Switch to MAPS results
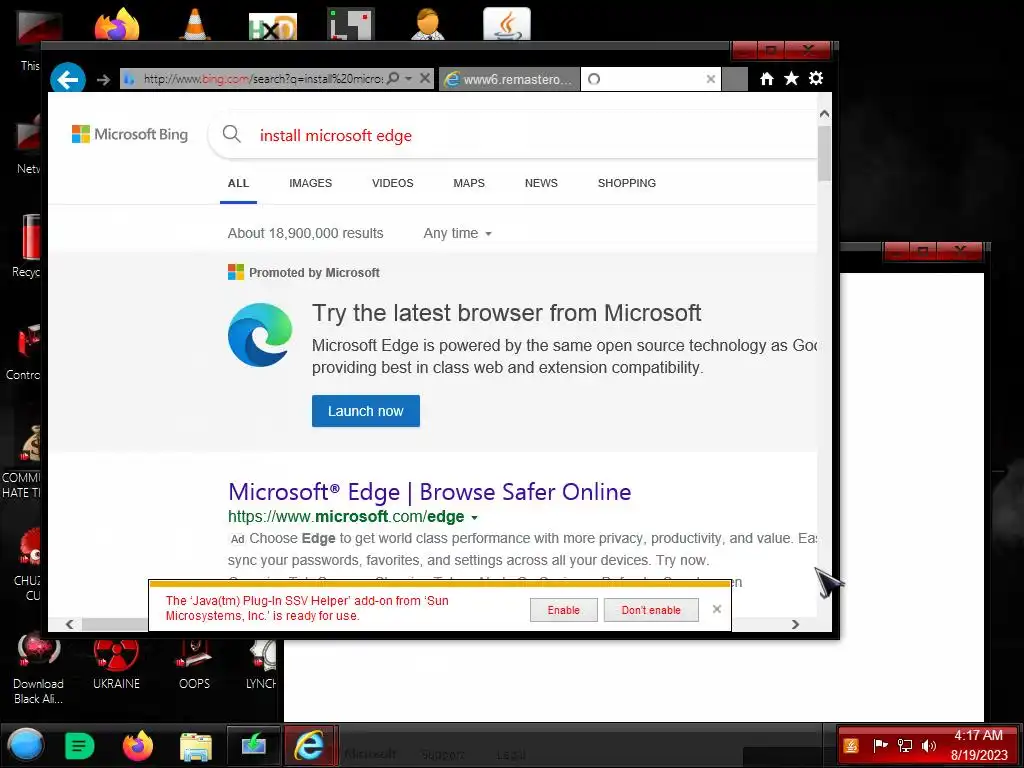 pyautogui.click(x=469, y=184)
